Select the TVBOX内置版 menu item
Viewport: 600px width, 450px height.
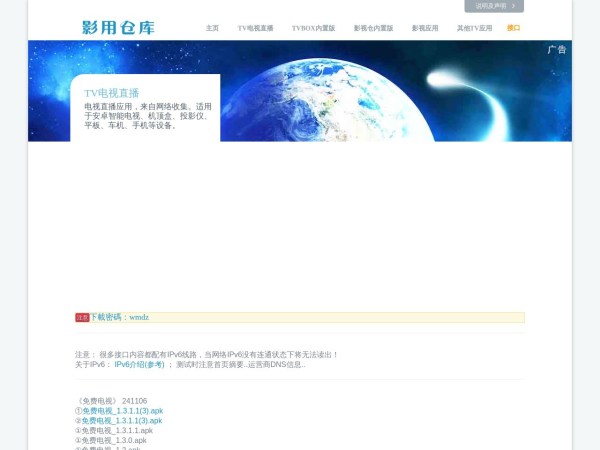coord(313,28)
